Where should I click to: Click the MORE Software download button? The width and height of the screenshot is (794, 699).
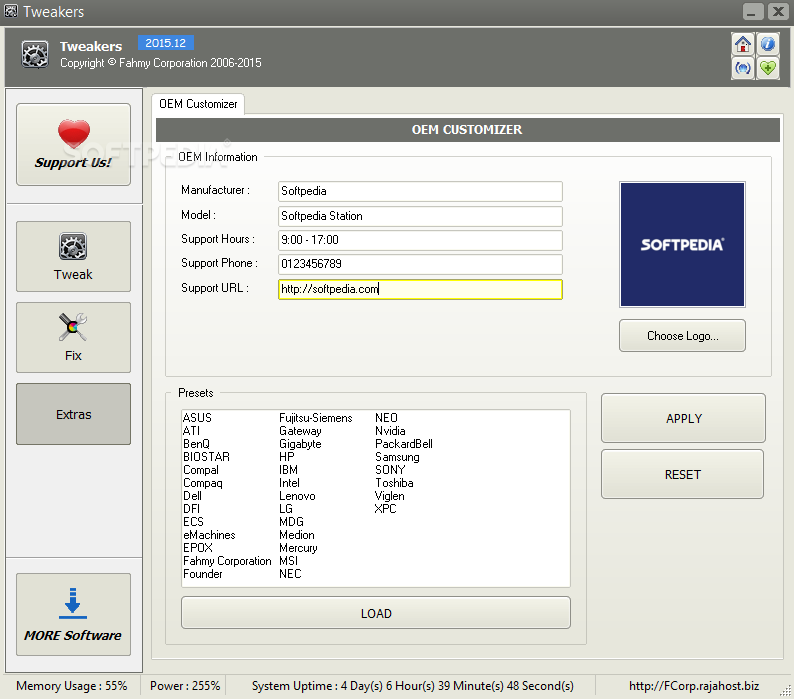(73, 614)
